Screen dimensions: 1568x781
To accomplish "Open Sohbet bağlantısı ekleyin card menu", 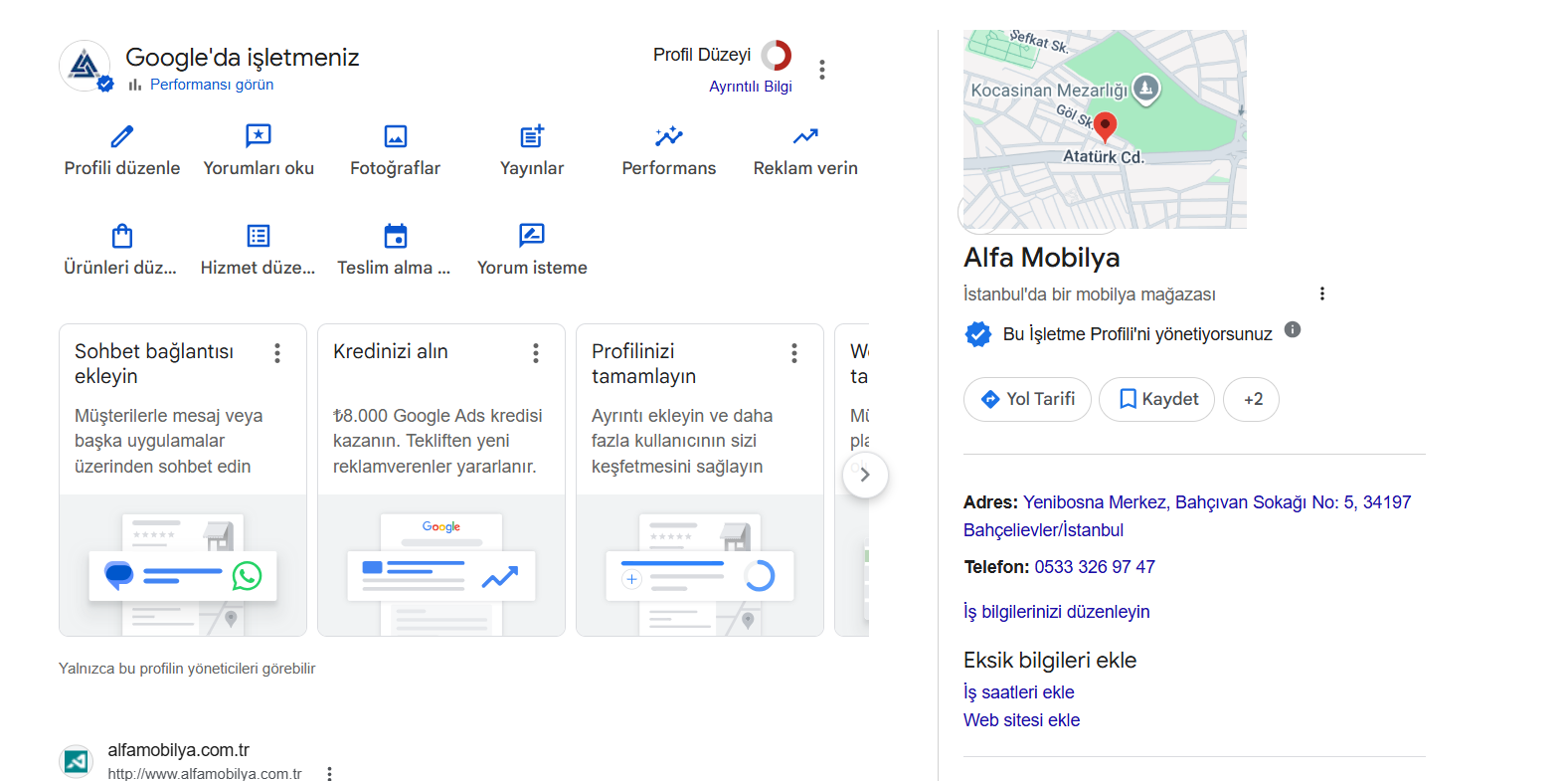I will coord(277,353).
